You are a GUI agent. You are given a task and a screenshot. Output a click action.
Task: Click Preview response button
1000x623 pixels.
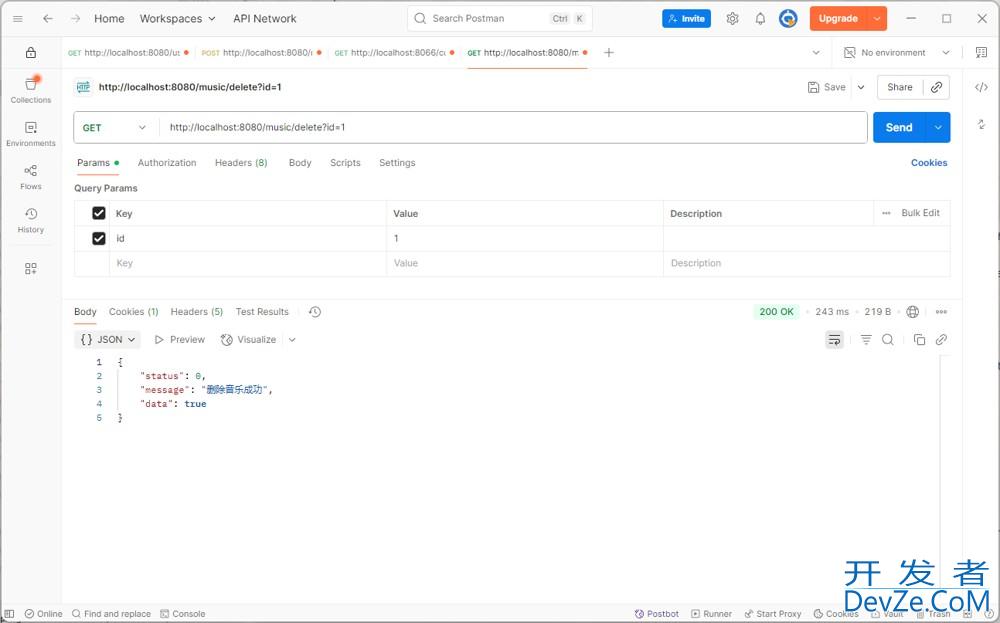180,340
